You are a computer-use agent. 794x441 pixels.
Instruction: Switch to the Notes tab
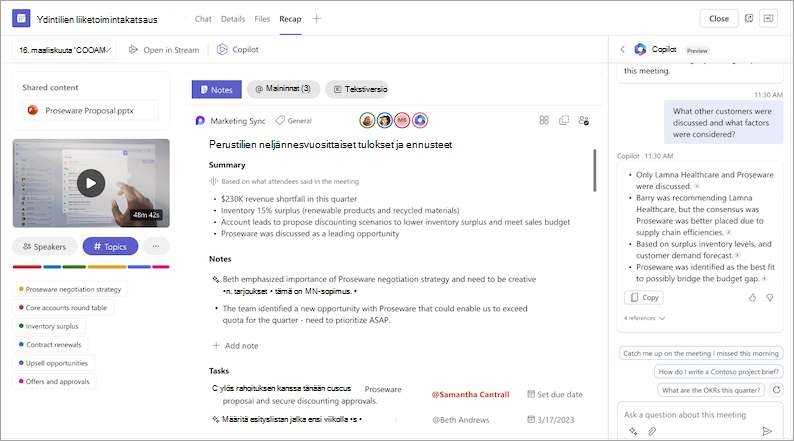click(217, 90)
